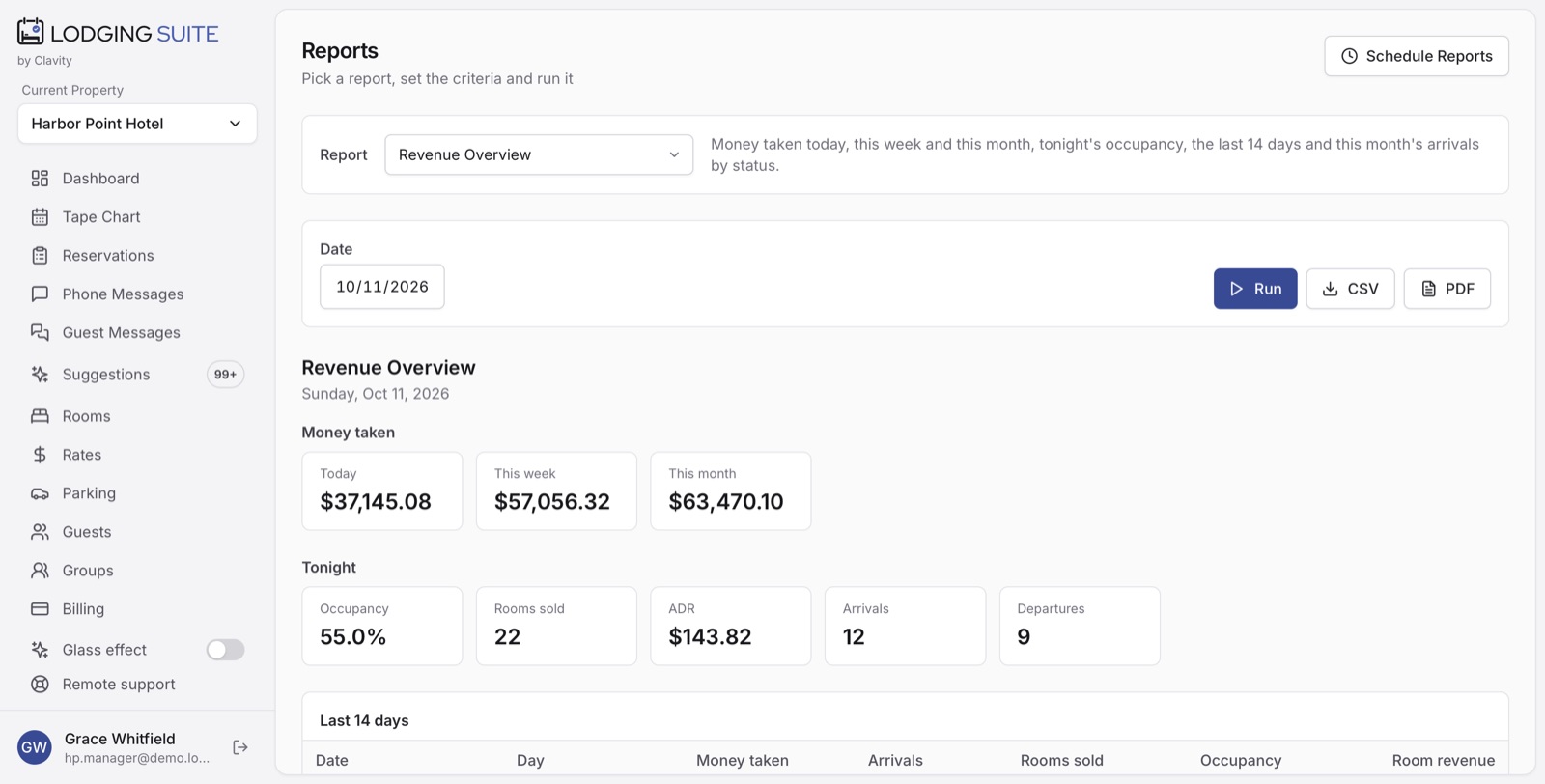Click the hp.manager email text

coord(136,758)
